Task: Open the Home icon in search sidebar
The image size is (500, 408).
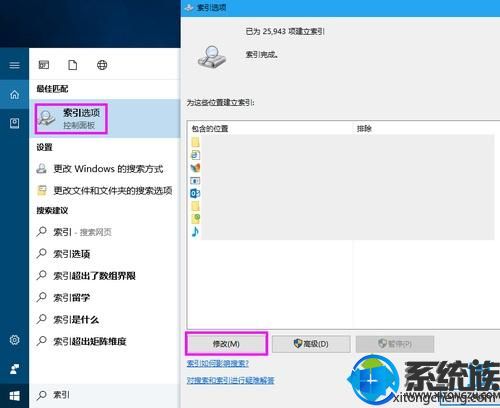Action: (x=14, y=95)
